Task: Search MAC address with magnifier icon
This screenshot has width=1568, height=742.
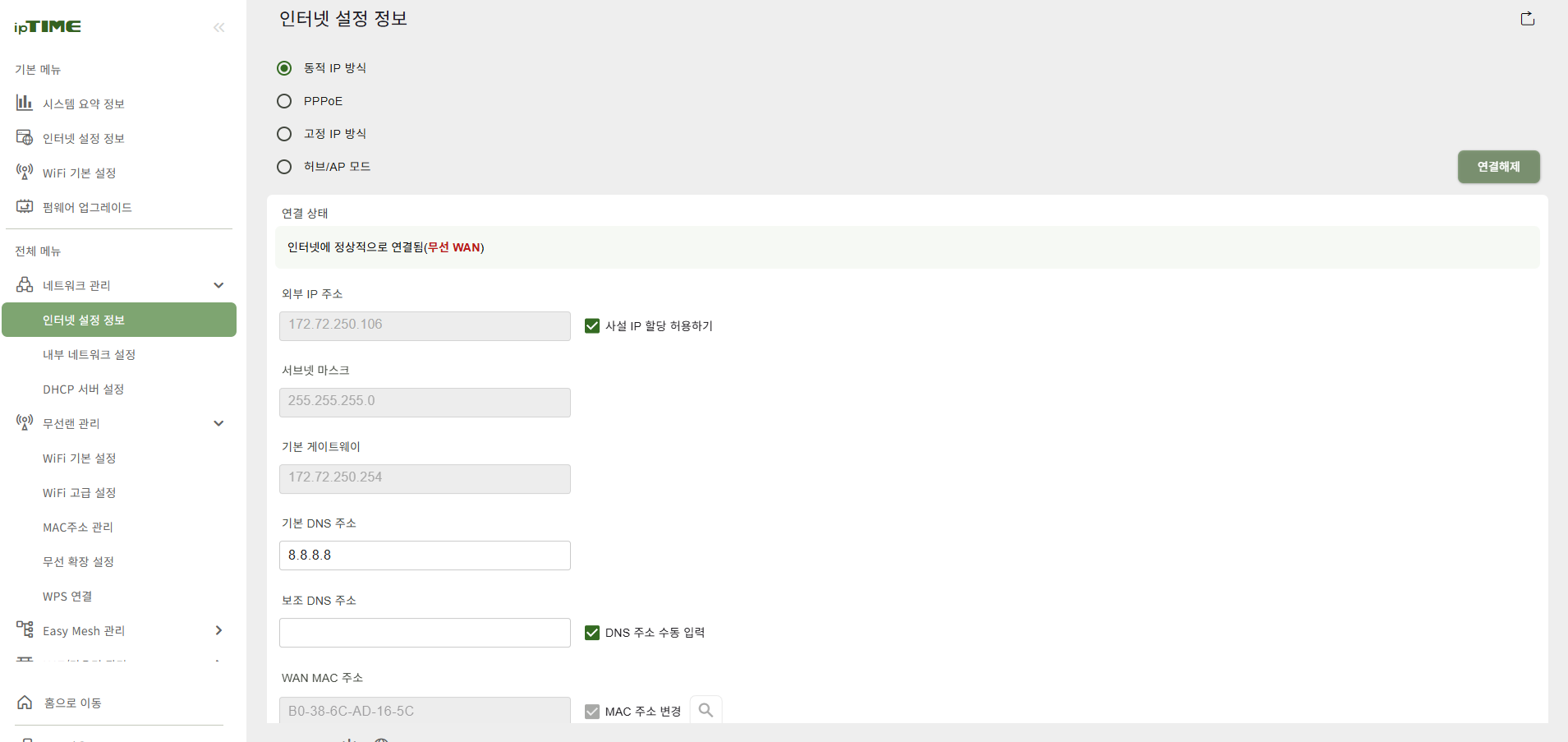Action: pos(706,710)
